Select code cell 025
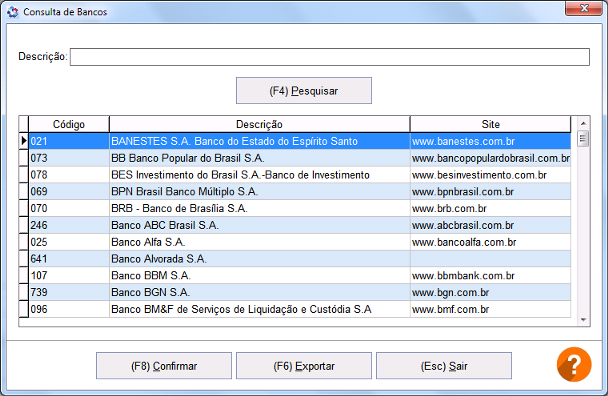The width and height of the screenshot is (608, 396). pyautogui.click(x=69, y=242)
